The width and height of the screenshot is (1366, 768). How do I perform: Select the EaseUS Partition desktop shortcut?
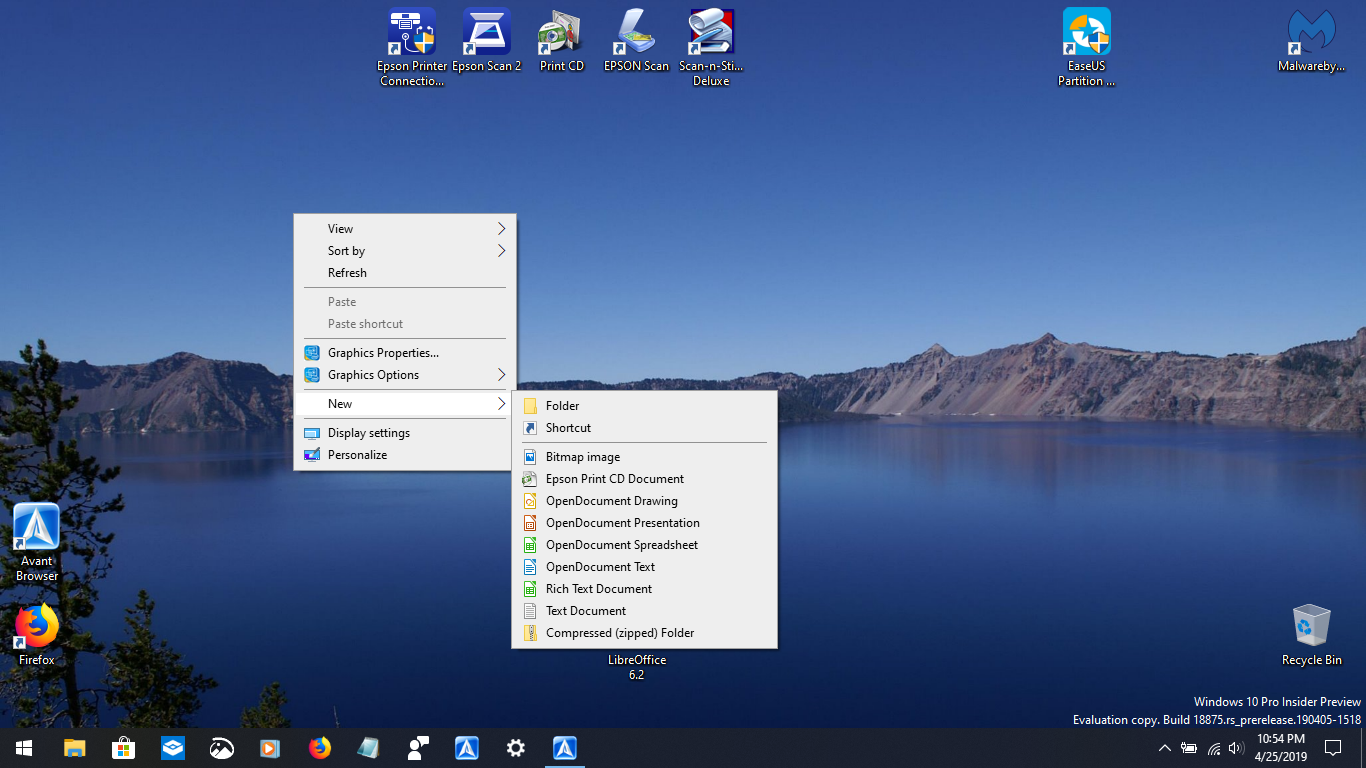(x=1087, y=47)
